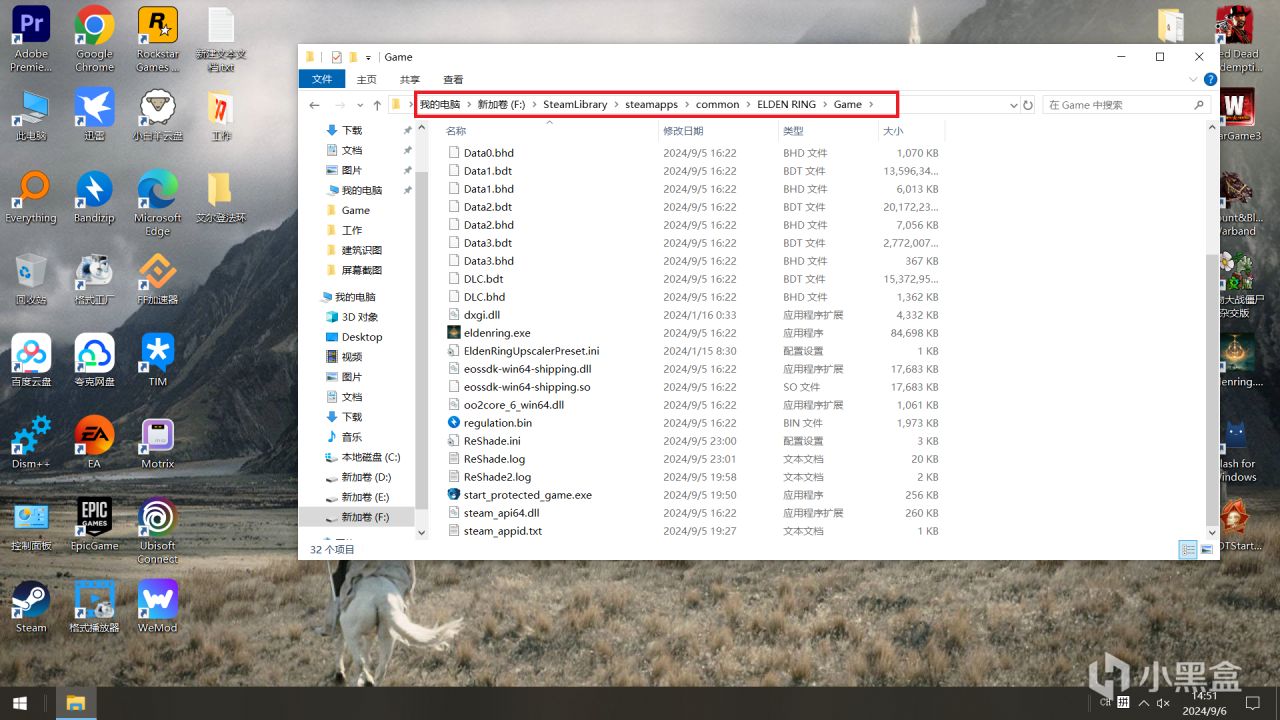This screenshot has height=720, width=1280.
Task: Select the Steam desktop icon
Action: point(31,606)
